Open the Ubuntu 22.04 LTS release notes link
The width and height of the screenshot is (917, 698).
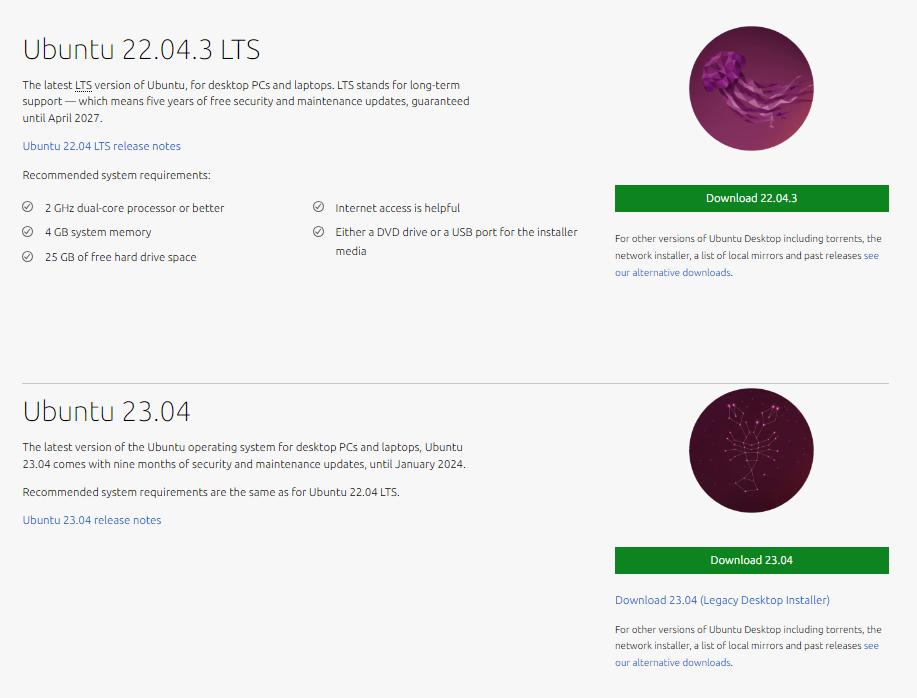pos(102,146)
